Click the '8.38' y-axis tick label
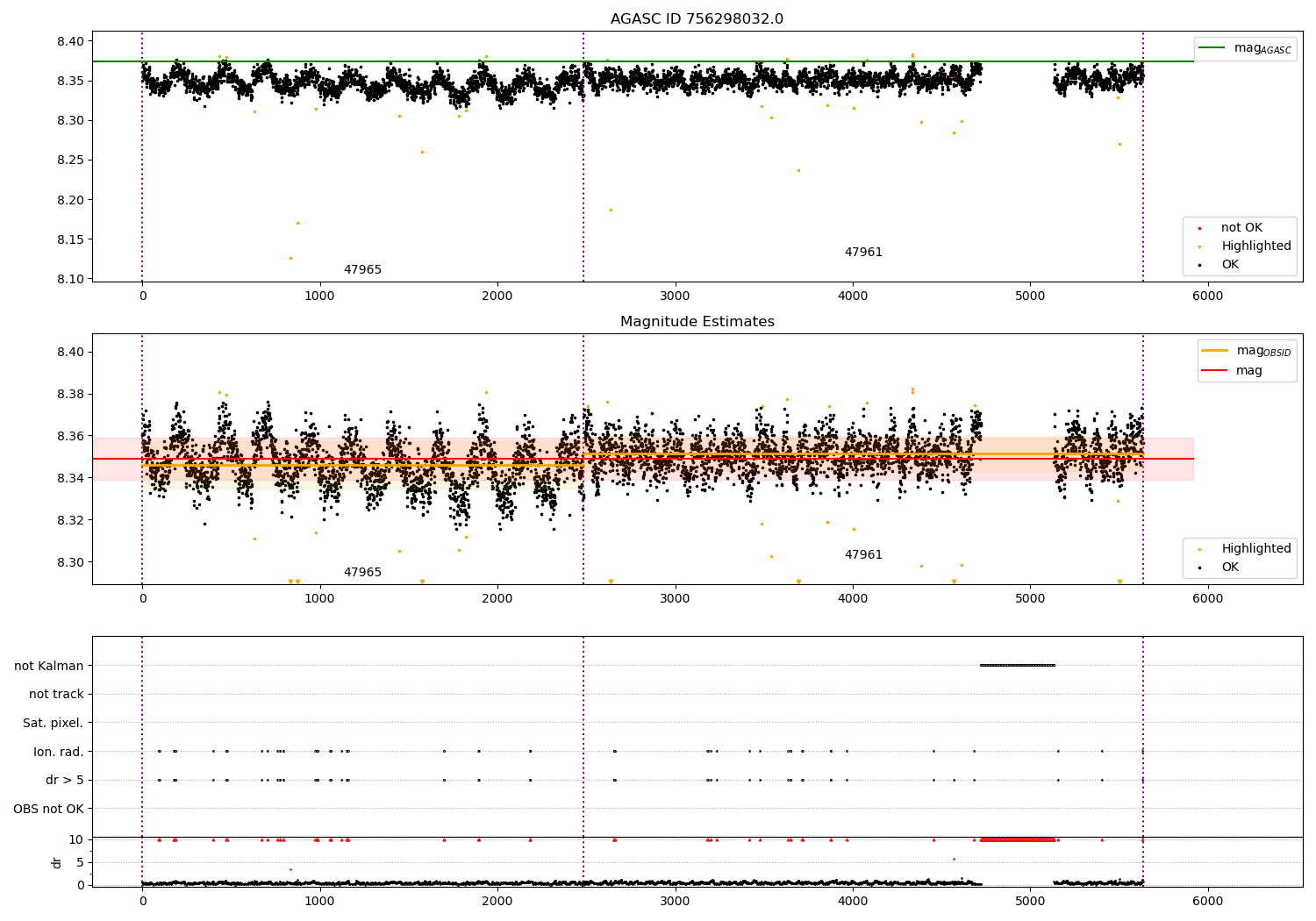 tap(70, 394)
